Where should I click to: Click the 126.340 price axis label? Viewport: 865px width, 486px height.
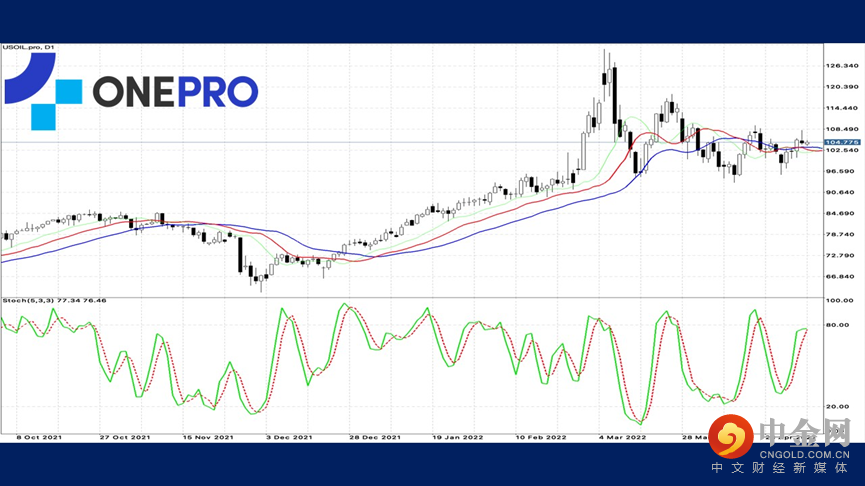tap(842, 66)
